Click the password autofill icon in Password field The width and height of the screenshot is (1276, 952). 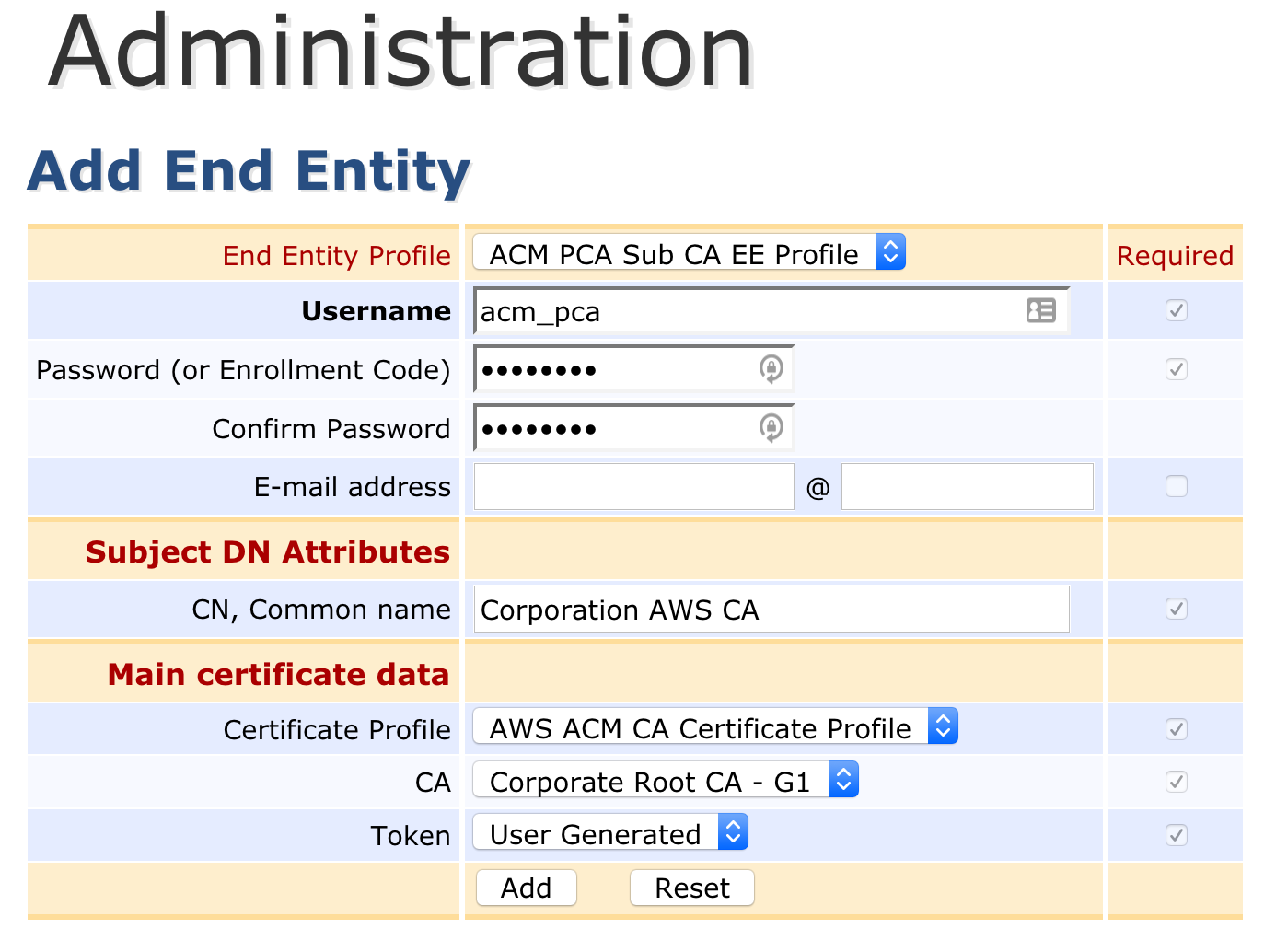[771, 369]
